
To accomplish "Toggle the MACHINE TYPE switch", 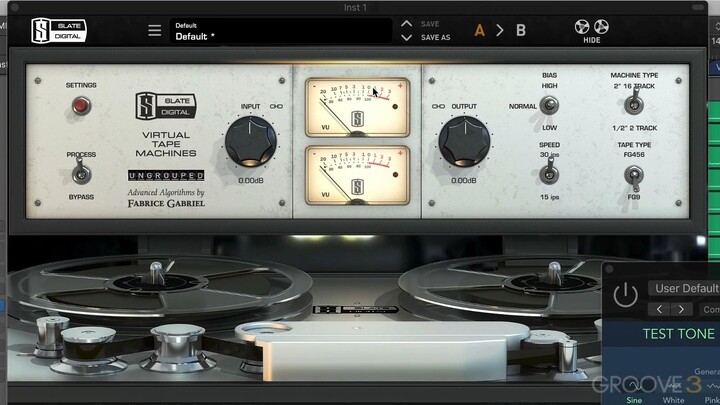I will coord(634,102).
